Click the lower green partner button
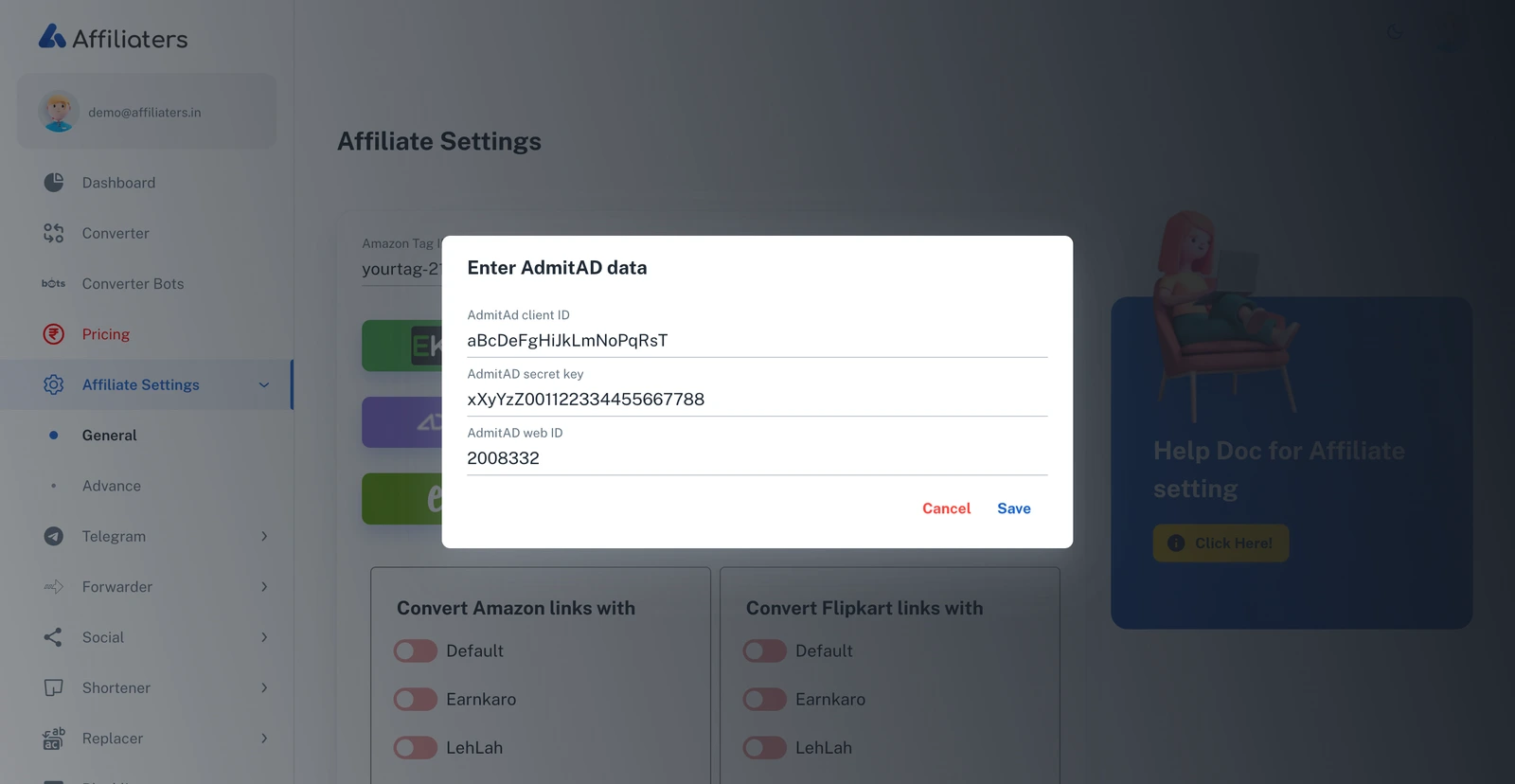 [x=402, y=499]
